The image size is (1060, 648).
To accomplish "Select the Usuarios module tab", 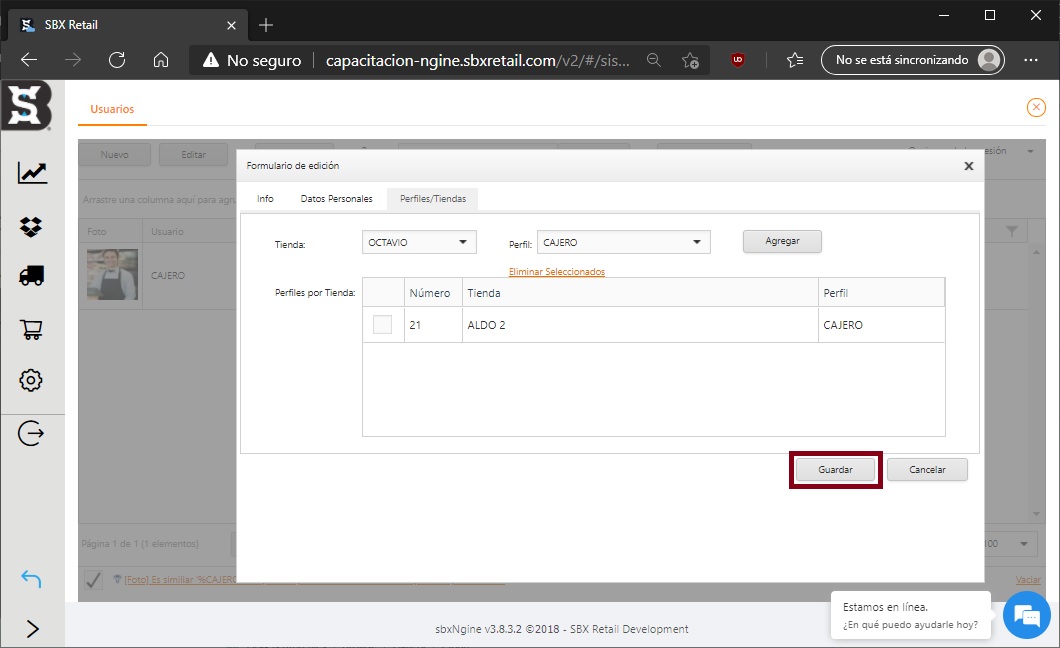I will tap(112, 109).
